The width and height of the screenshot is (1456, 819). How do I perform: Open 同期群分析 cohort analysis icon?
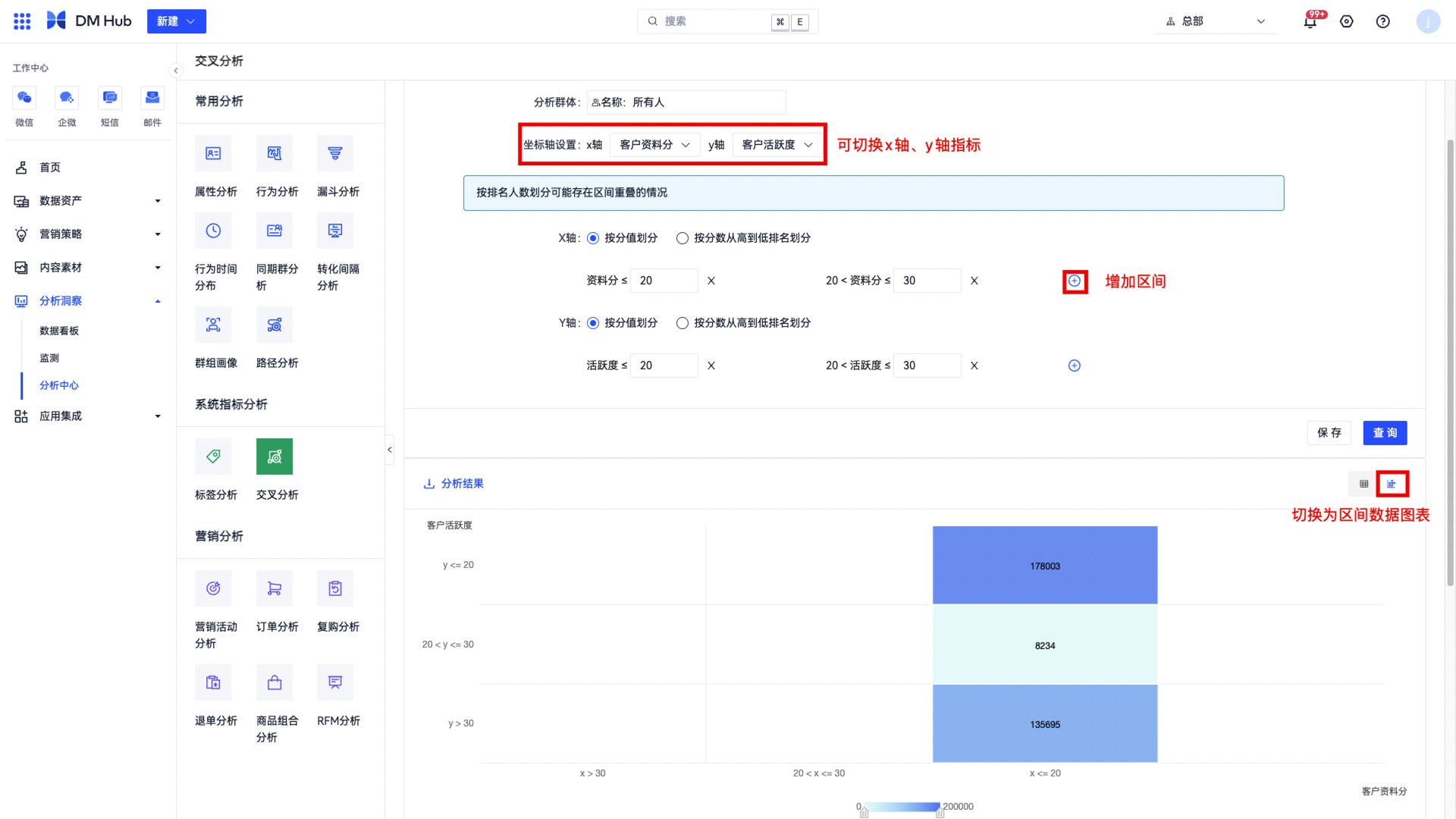pyautogui.click(x=275, y=231)
